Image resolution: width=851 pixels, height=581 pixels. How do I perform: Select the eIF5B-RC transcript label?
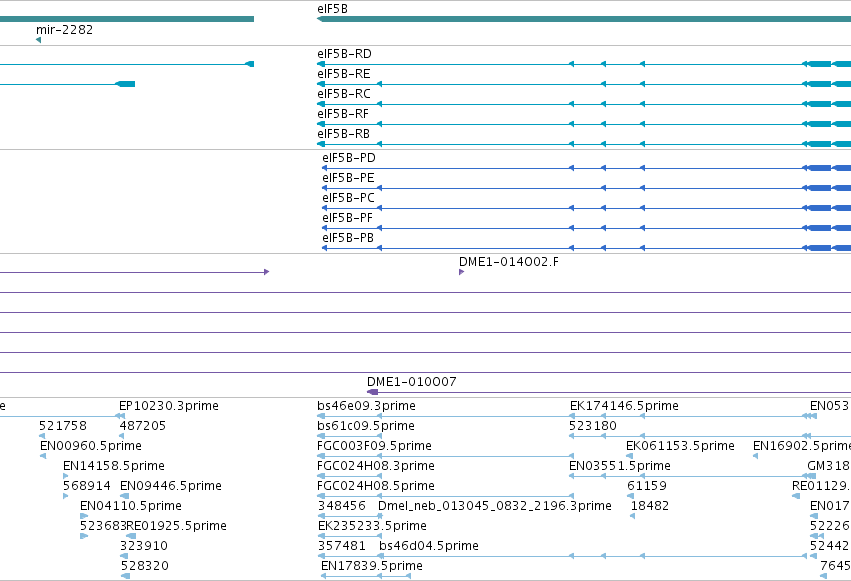pyautogui.click(x=344, y=94)
